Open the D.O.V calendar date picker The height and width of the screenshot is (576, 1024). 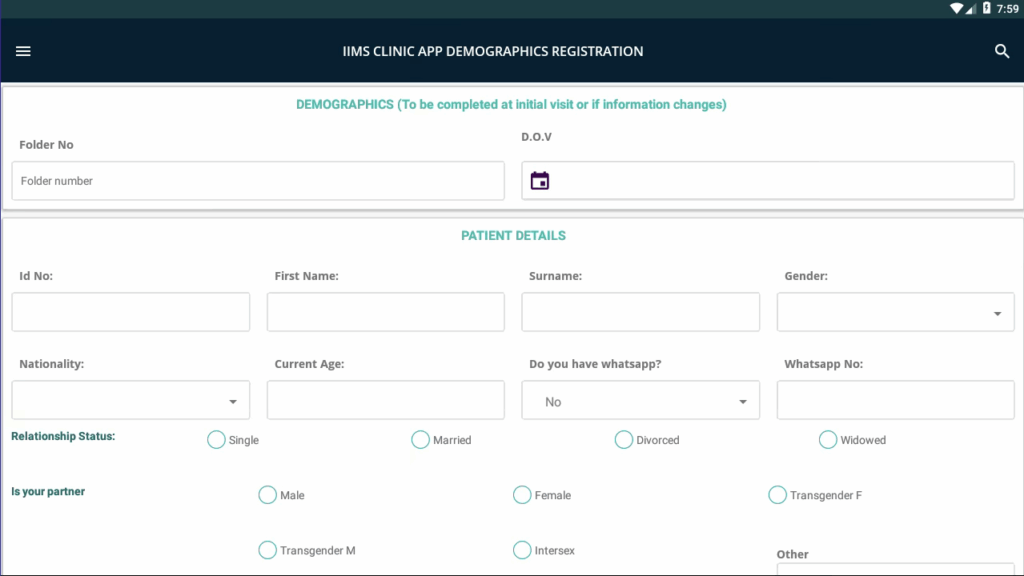point(540,181)
